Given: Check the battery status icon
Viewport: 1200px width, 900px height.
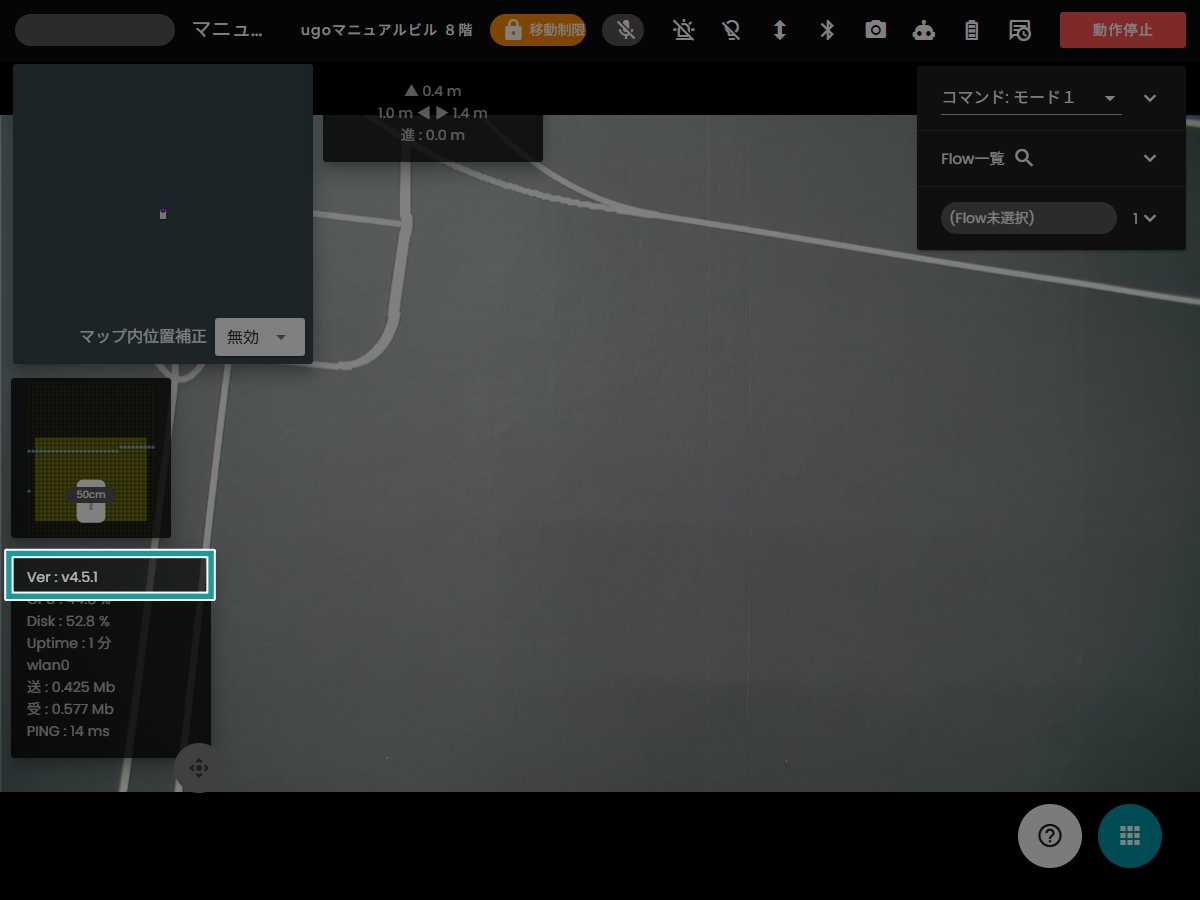Looking at the screenshot, I should pyautogui.click(x=971, y=30).
